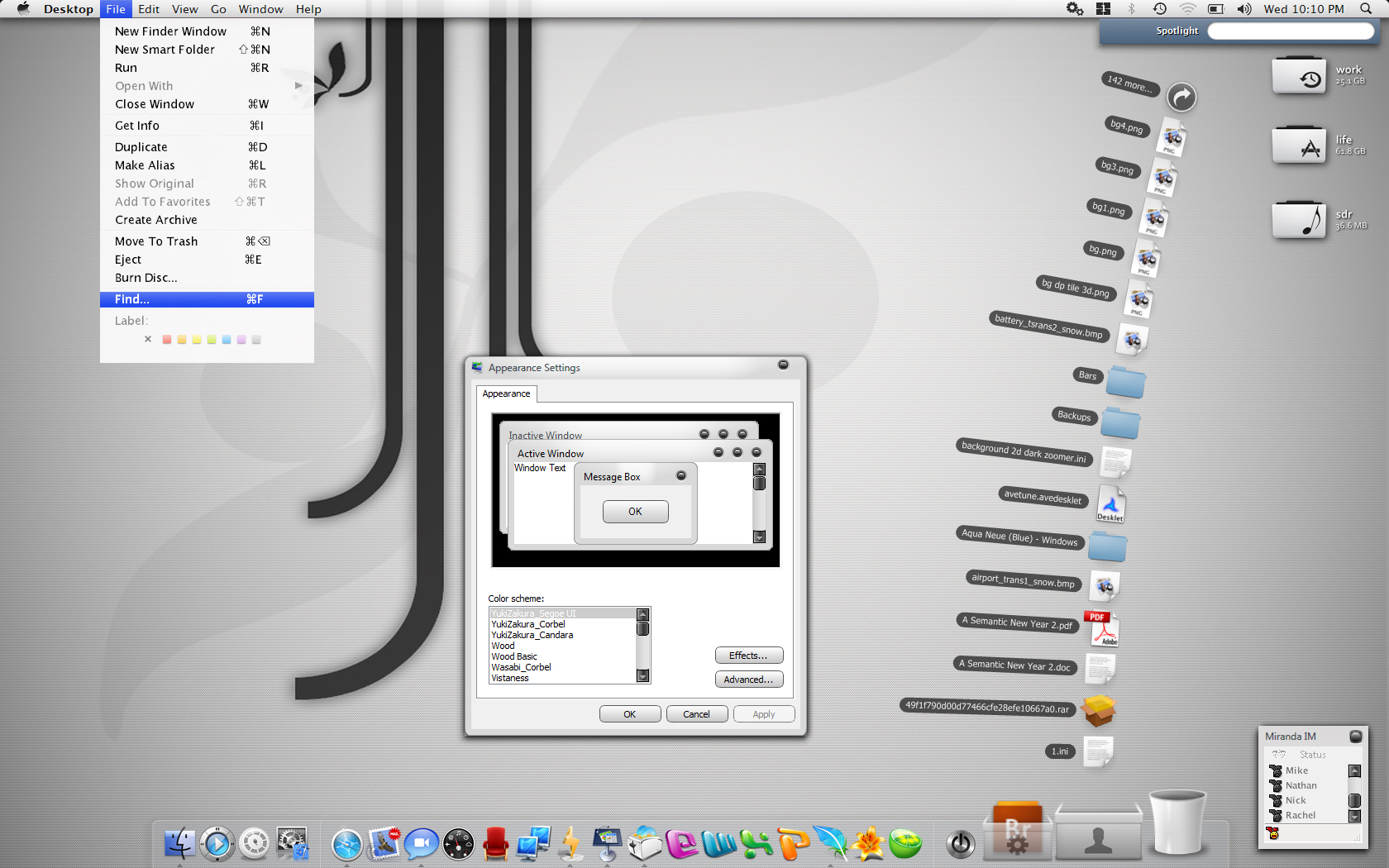Open the red armchair Front Row icon
The height and width of the screenshot is (868, 1389).
[x=495, y=843]
